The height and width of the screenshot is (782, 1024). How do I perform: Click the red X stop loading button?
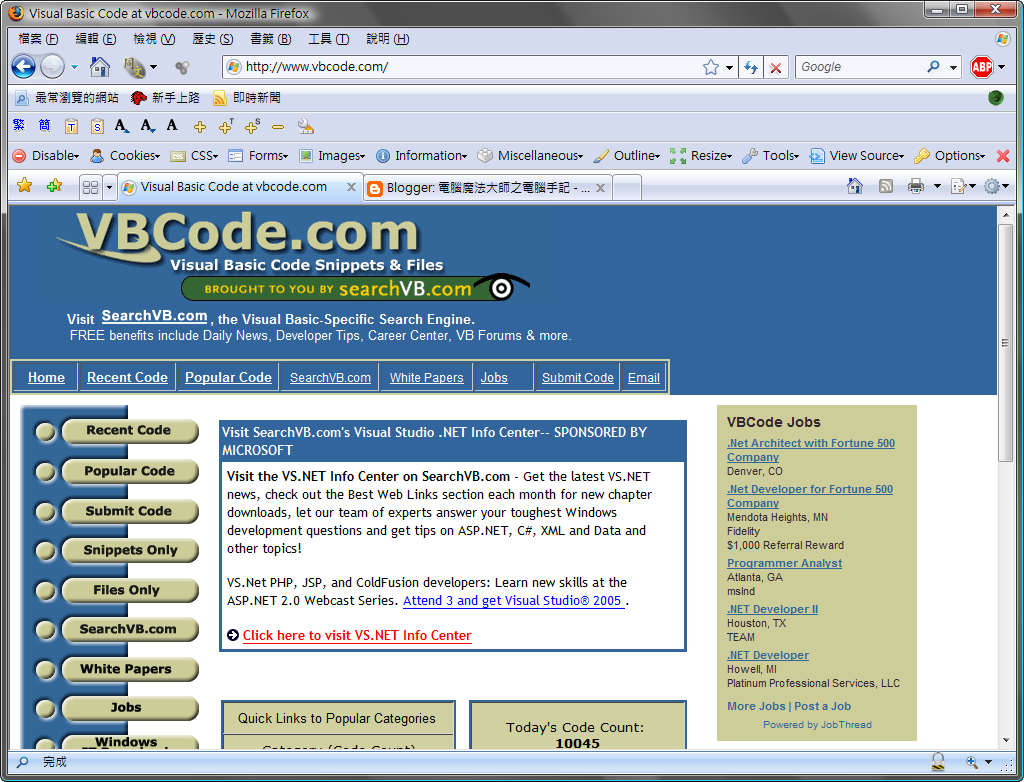(x=775, y=67)
